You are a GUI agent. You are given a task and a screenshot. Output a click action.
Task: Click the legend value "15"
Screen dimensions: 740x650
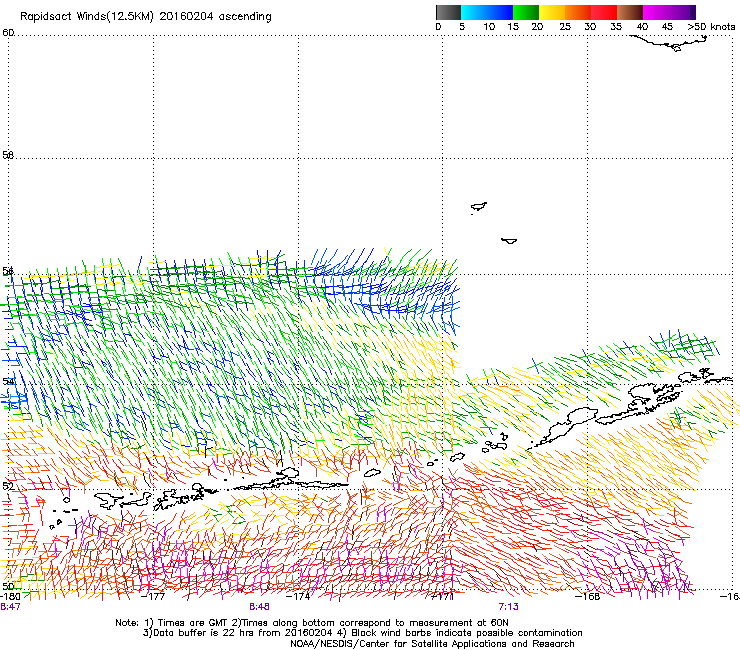click(513, 26)
